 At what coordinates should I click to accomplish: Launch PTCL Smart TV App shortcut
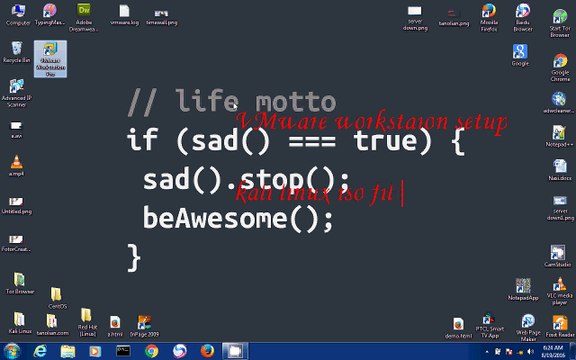coord(490,326)
